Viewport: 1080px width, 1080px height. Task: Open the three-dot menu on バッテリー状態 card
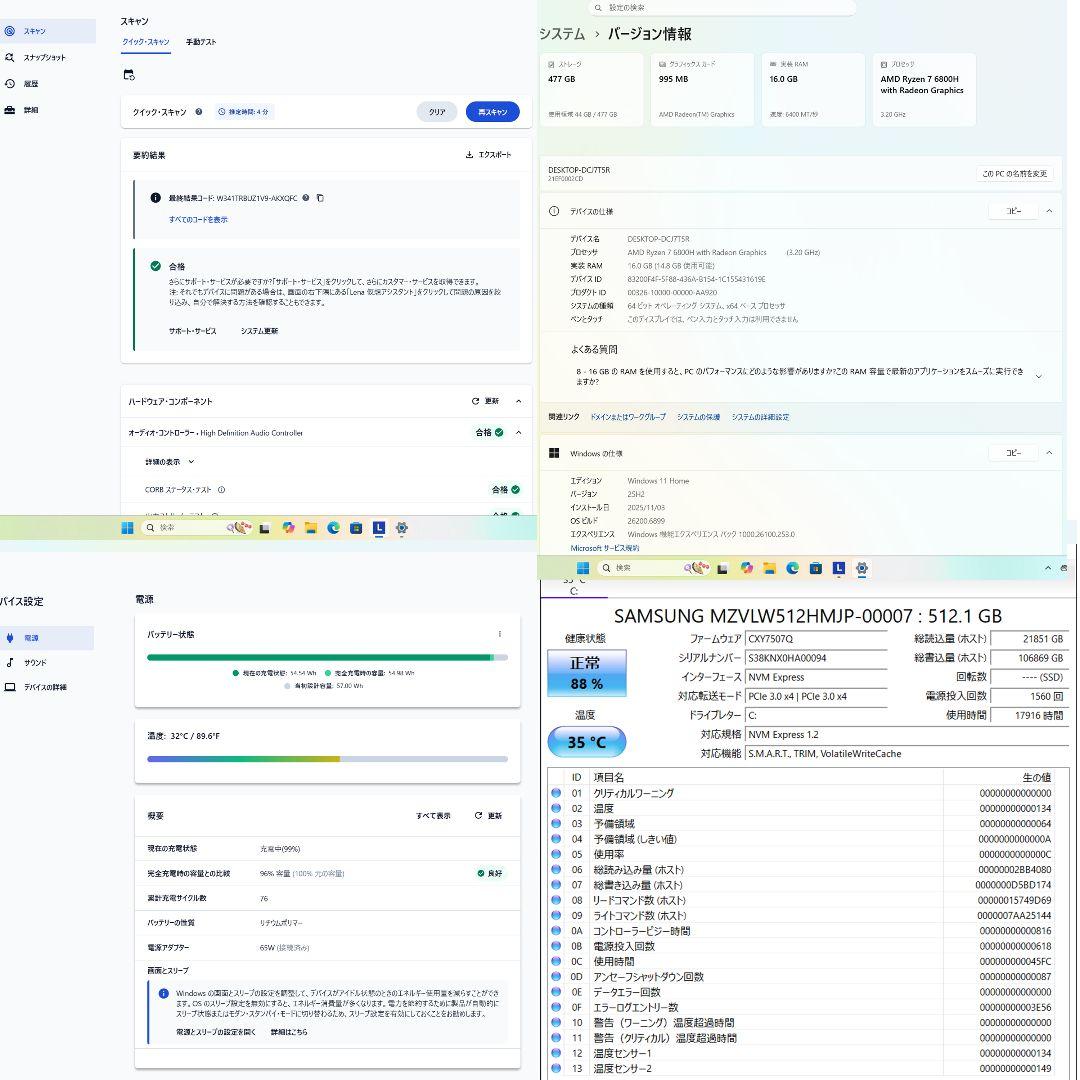pos(499,634)
